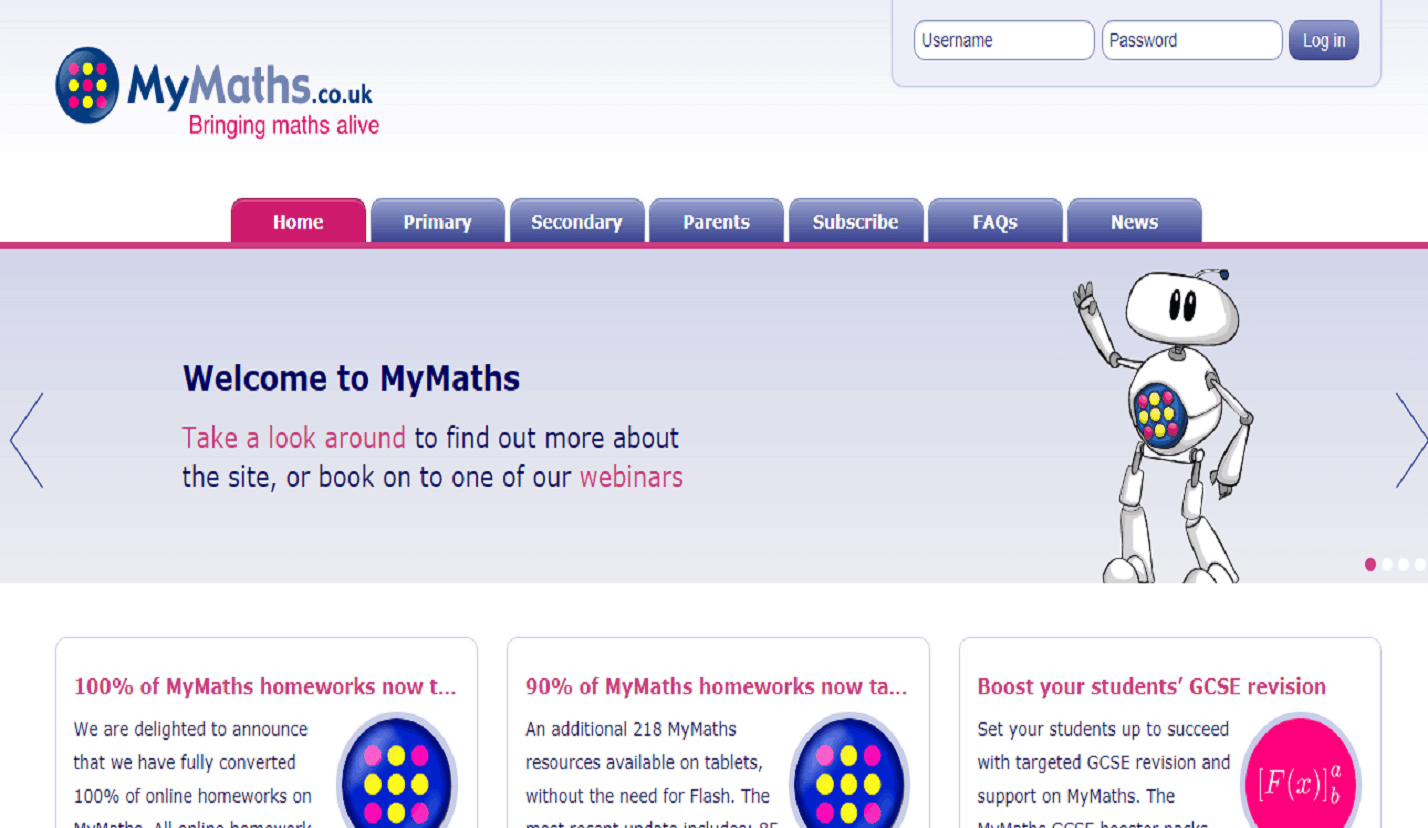Go to the Parents tab
The height and width of the screenshot is (828, 1428).
pos(716,222)
